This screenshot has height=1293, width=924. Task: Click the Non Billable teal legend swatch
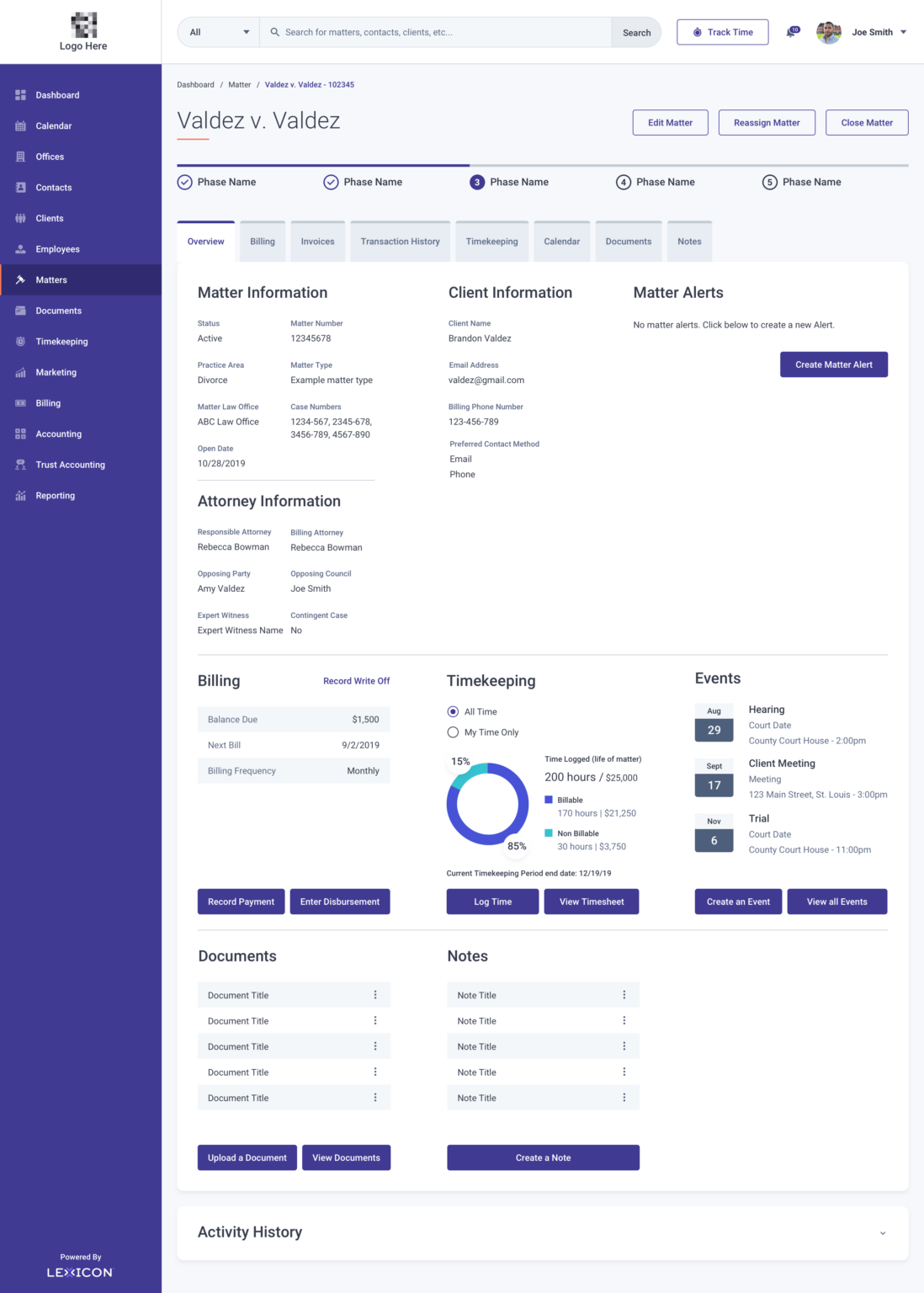coord(549,833)
